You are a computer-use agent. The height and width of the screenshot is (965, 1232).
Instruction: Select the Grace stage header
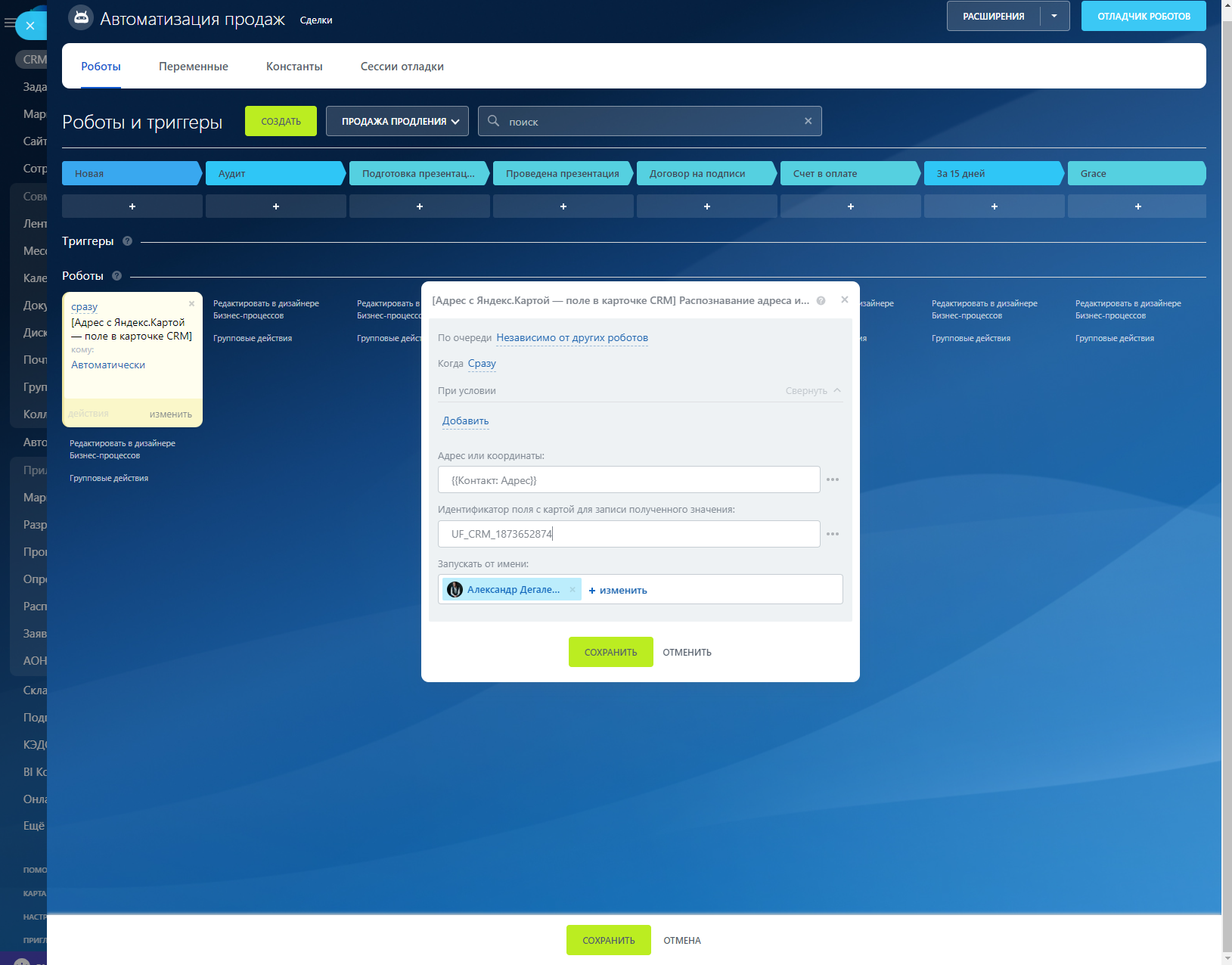point(1137,173)
